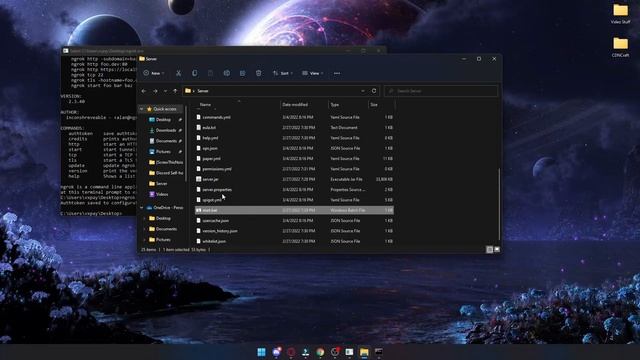Collapse the OneDrive tree node
This screenshot has height=360, width=640.
point(141,208)
